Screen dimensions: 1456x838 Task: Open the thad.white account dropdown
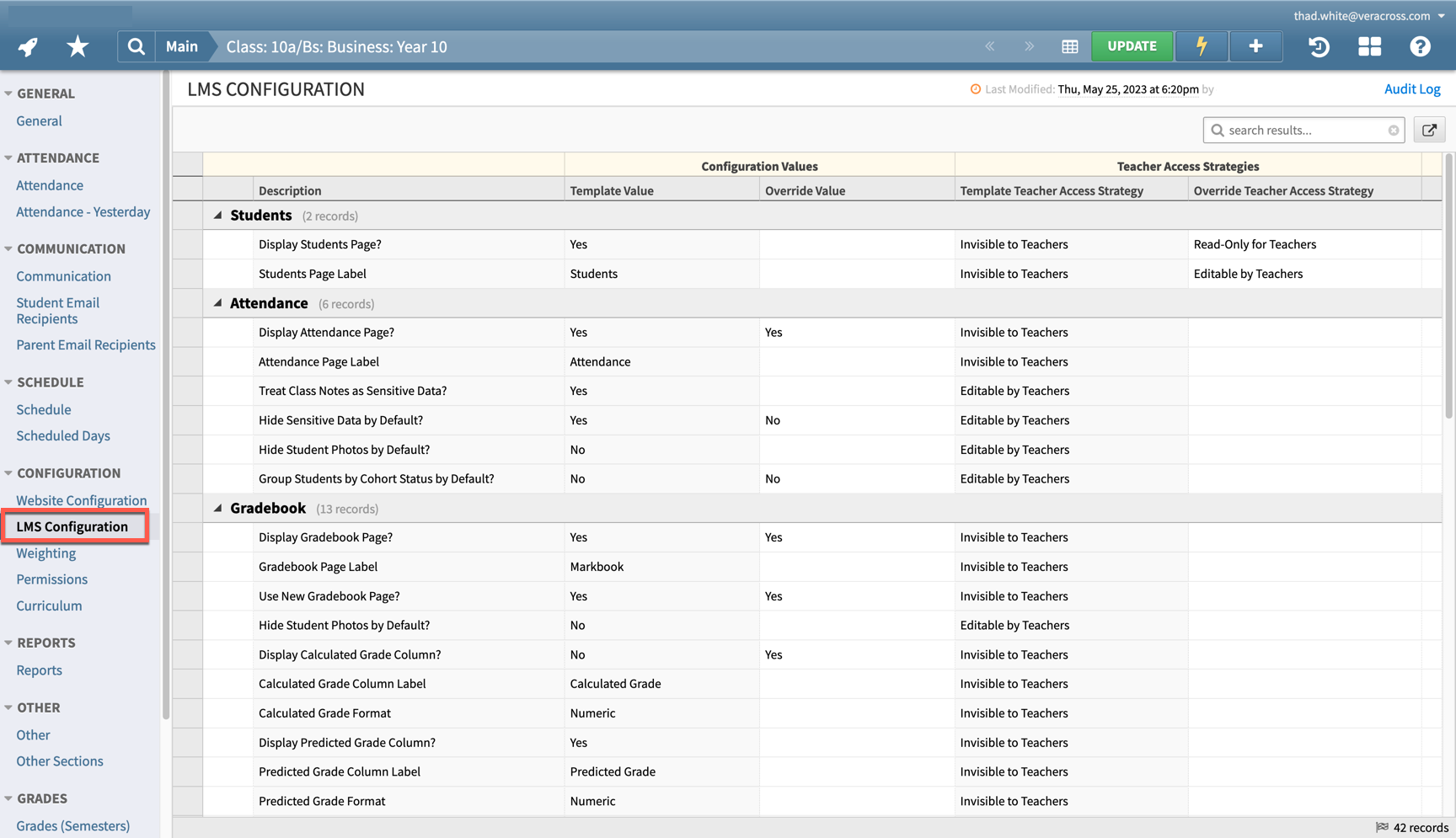coord(1360,15)
